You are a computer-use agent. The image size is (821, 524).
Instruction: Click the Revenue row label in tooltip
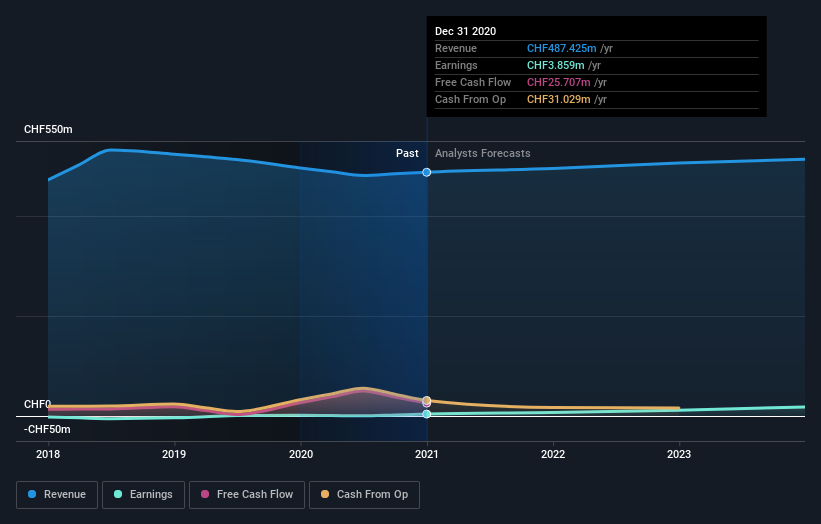click(x=456, y=48)
